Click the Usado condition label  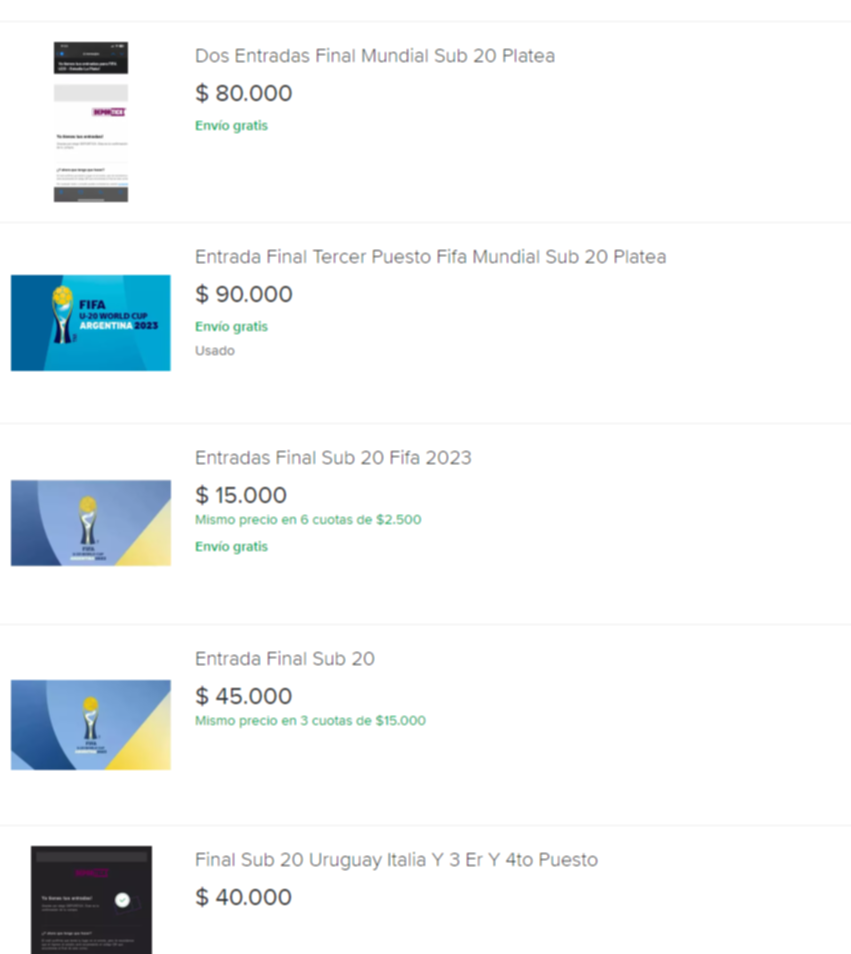point(215,350)
